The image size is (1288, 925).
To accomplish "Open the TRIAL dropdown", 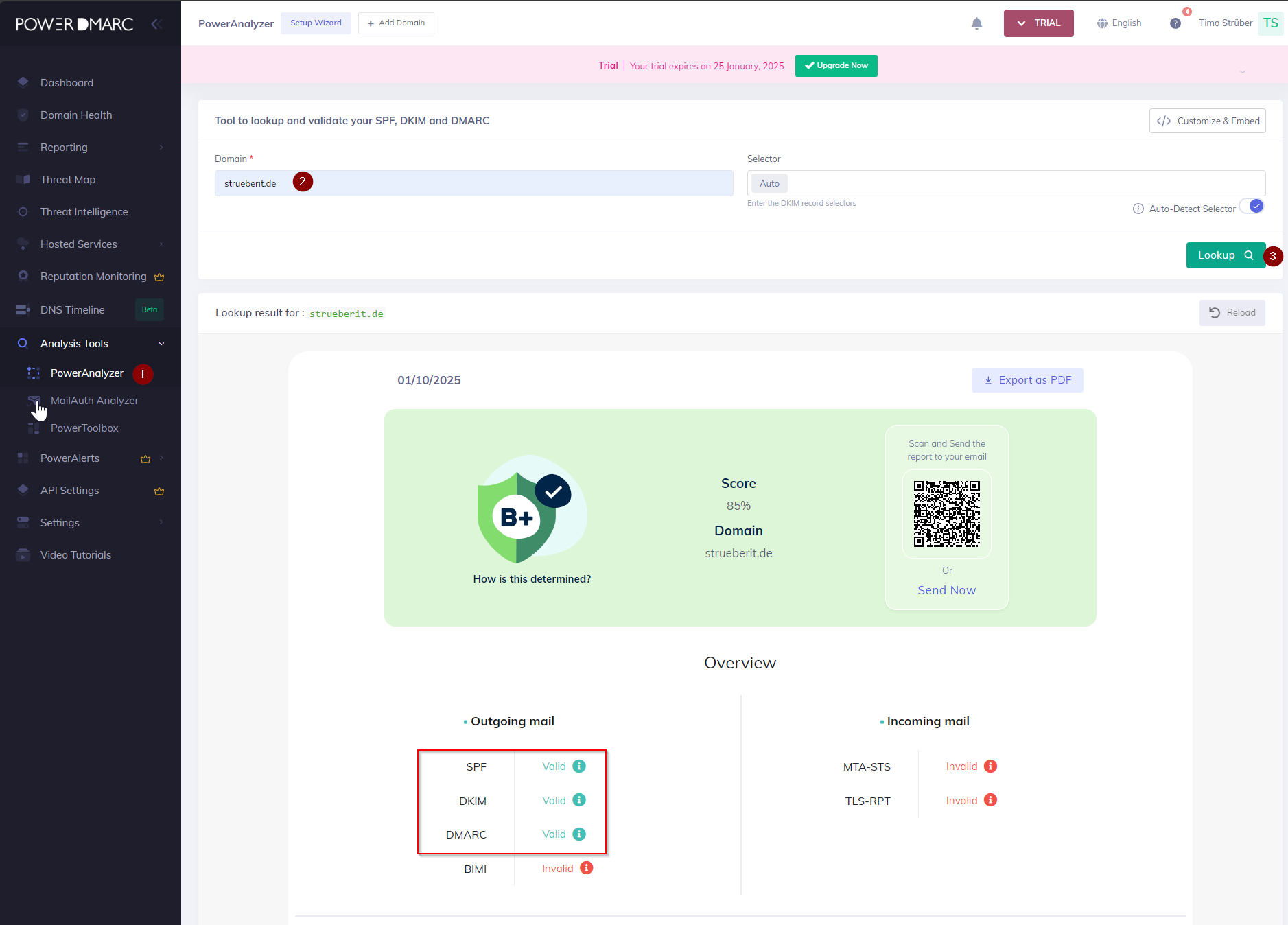I will coord(1038,23).
